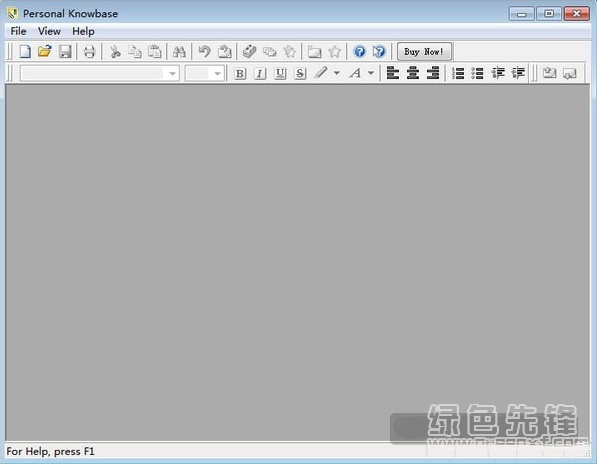597x464 pixels.
Task: Apply a bulleted list
Action: [x=478, y=73]
